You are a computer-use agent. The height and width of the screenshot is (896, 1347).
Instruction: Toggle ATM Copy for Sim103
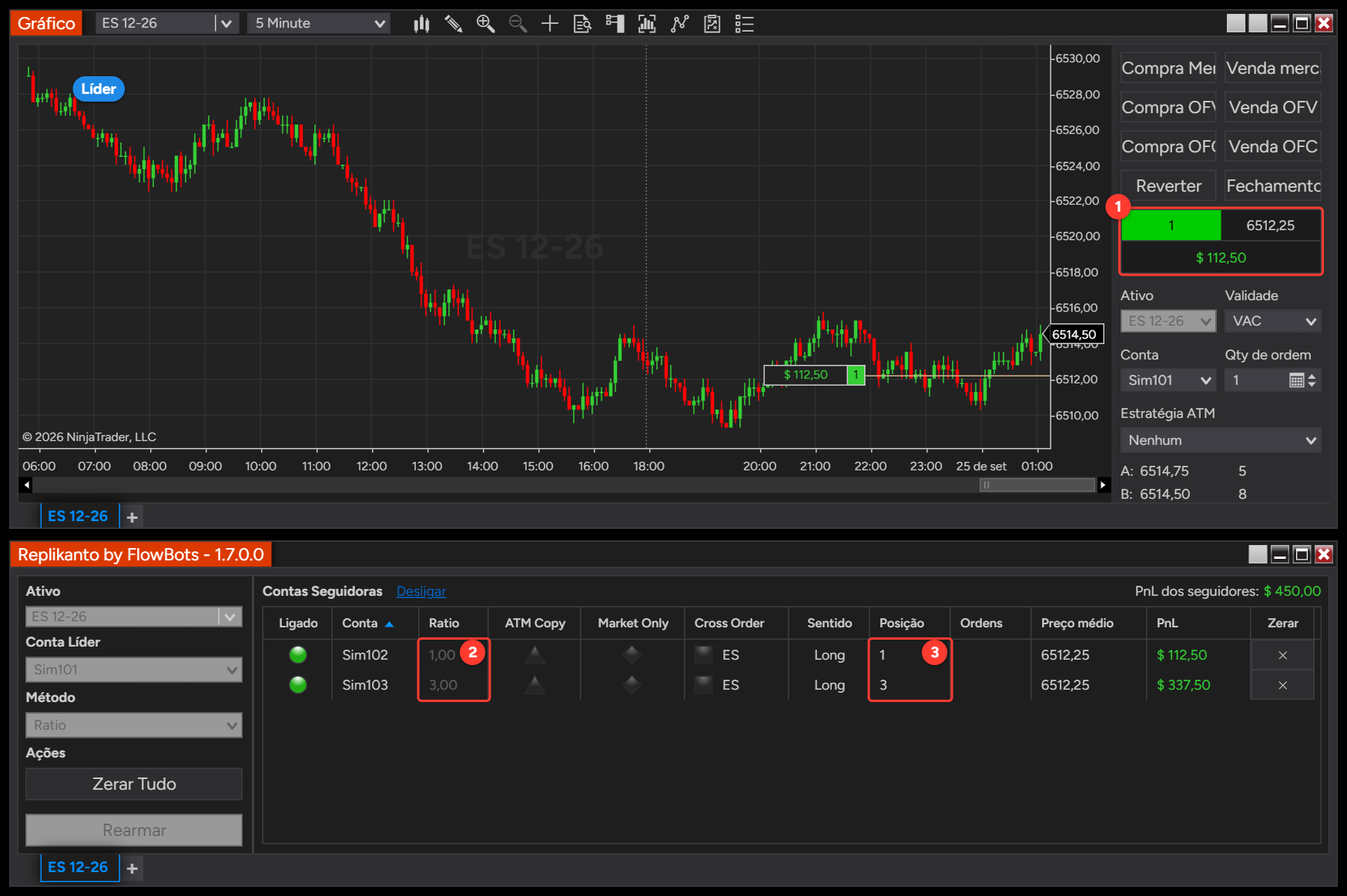tap(534, 685)
